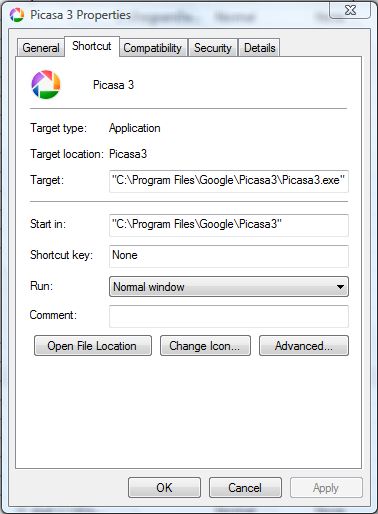The height and width of the screenshot is (514, 378).
Task: Click the Advanced button
Action: click(x=304, y=346)
